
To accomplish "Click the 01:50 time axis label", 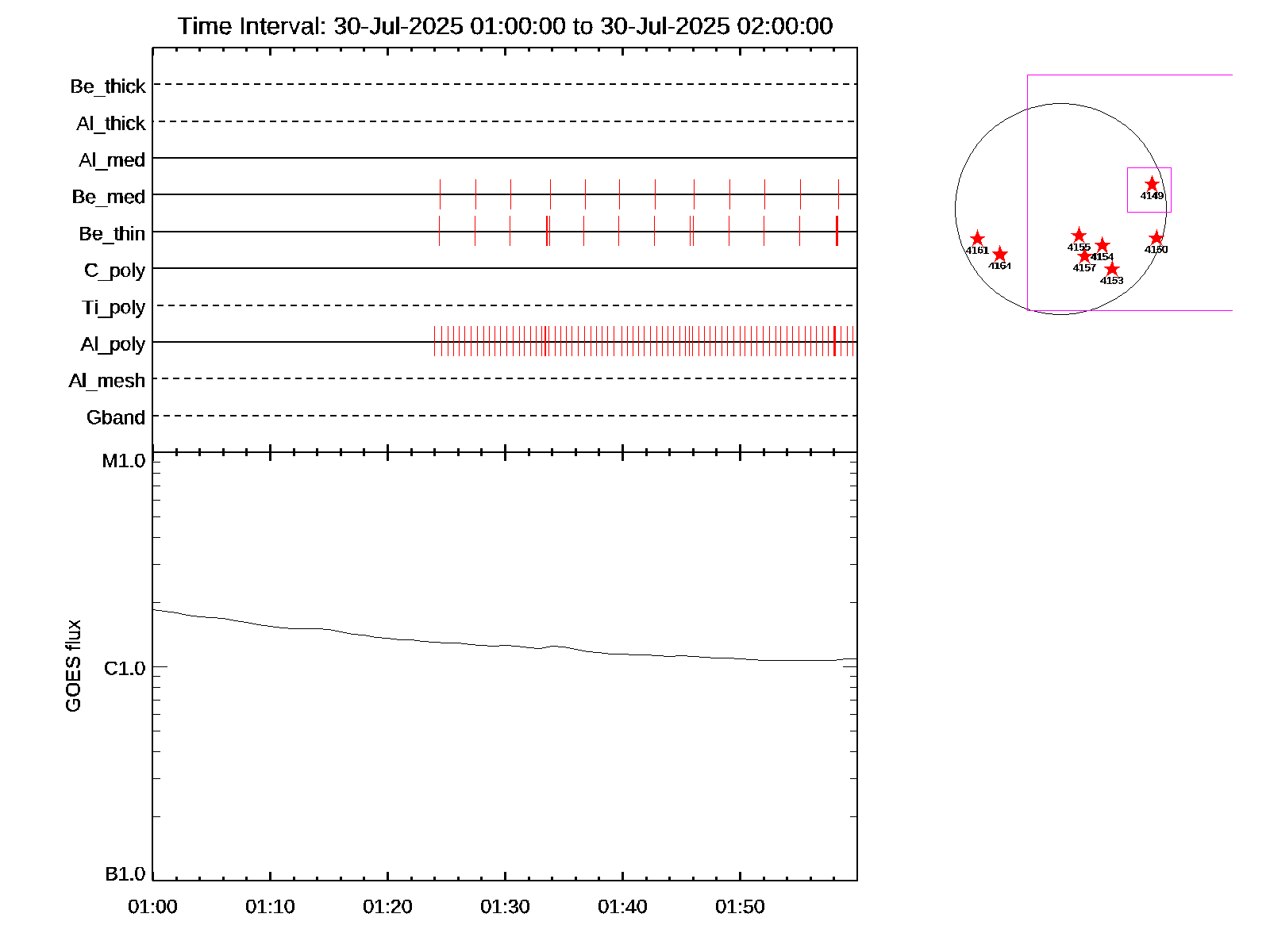I will click(x=740, y=907).
